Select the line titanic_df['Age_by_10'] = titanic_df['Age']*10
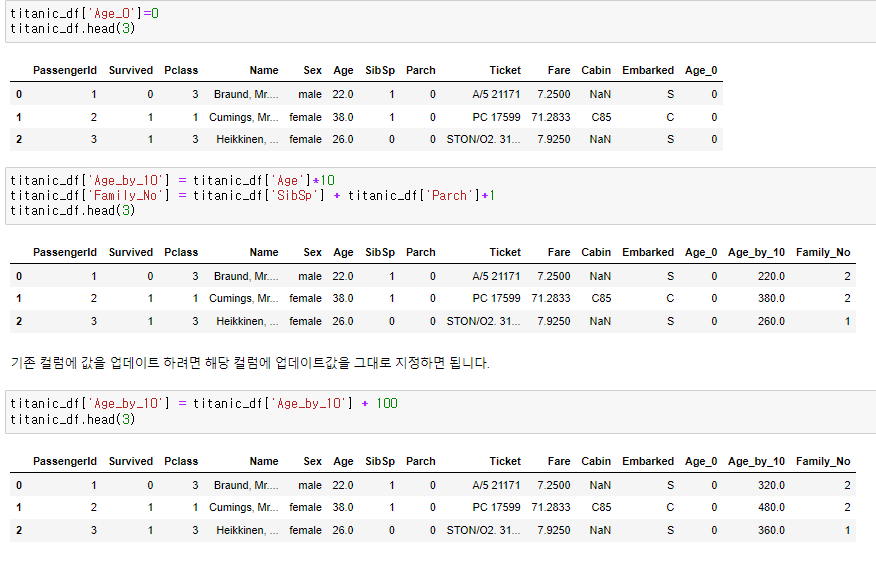Screen dimensions: 876x577 click(173, 180)
